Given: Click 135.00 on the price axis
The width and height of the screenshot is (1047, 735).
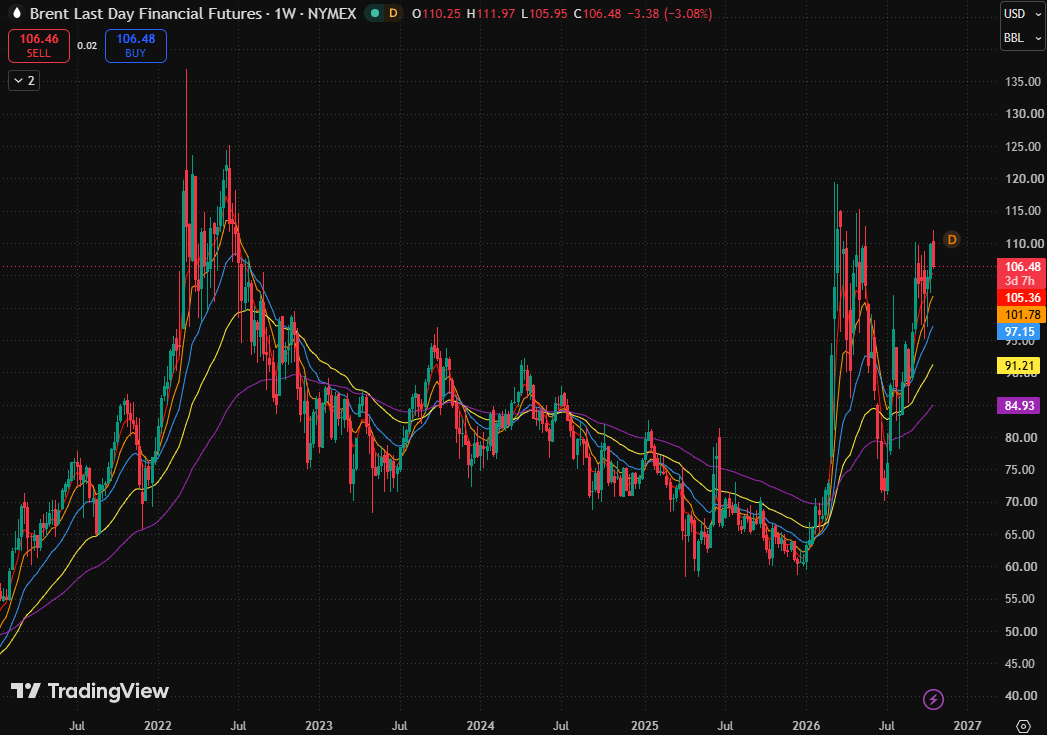Looking at the screenshot, I should [1023, 81].
